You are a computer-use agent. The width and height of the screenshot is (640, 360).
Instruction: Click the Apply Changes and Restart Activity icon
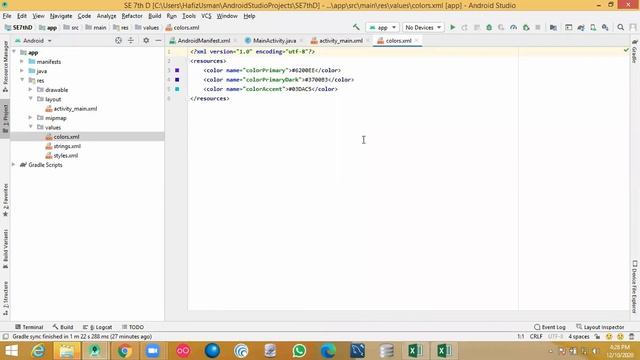click(464, 27)
